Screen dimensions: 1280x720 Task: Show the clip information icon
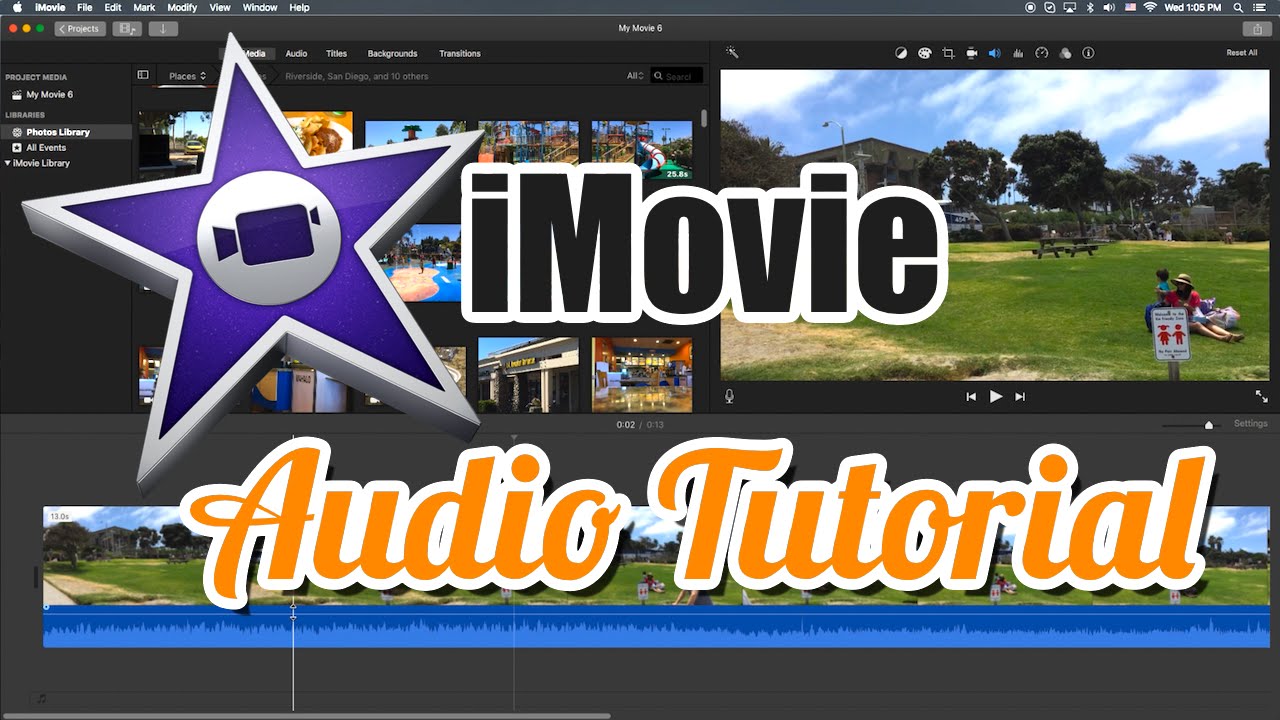[1089, 53]
